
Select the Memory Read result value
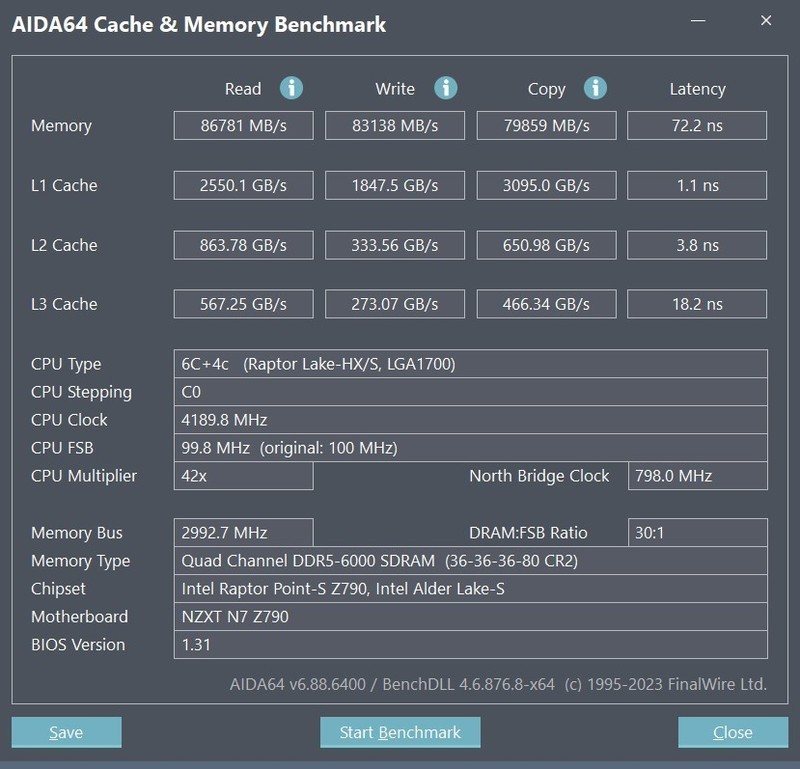[x=243, y=125]
